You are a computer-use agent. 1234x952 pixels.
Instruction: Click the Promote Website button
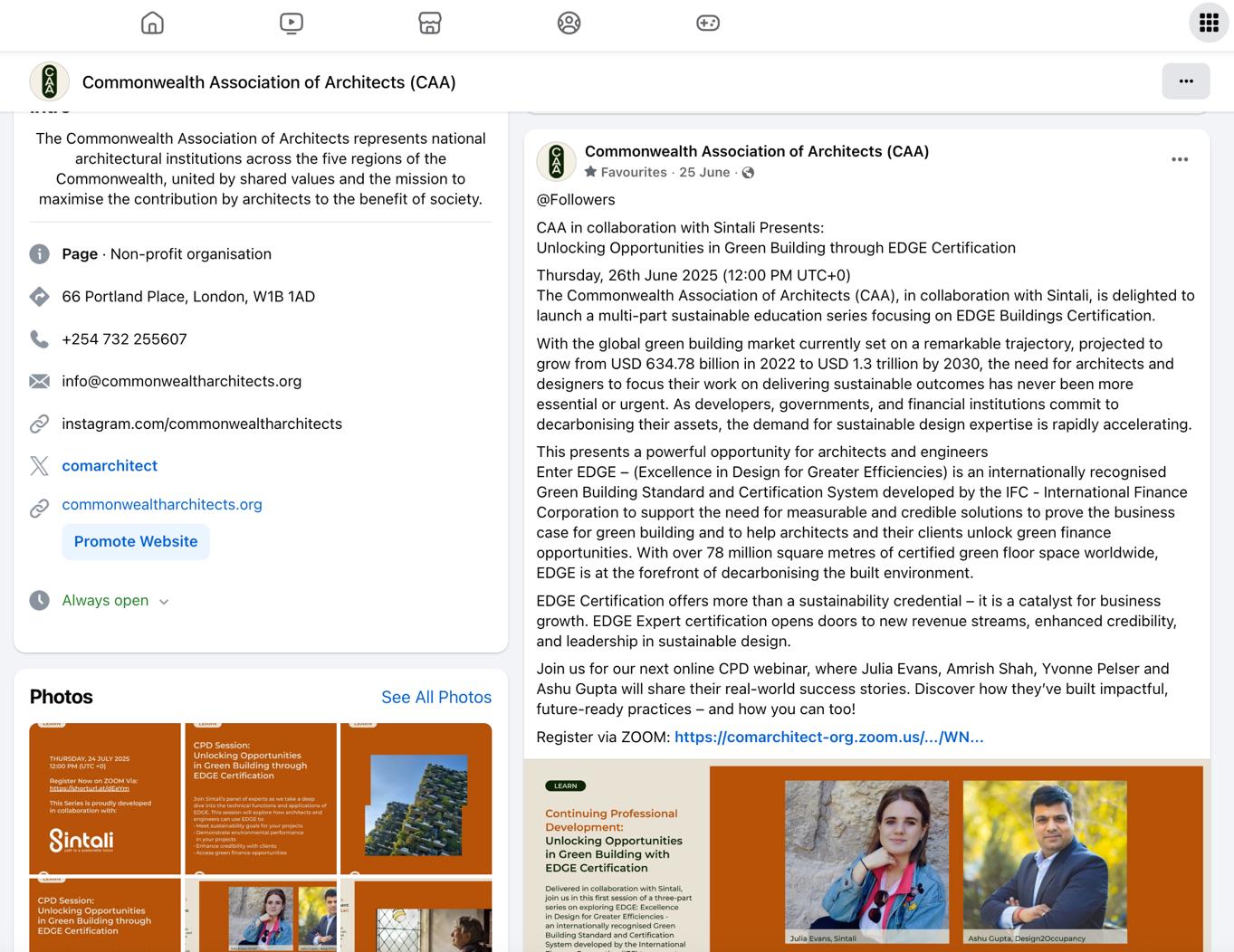coord(136,541)
